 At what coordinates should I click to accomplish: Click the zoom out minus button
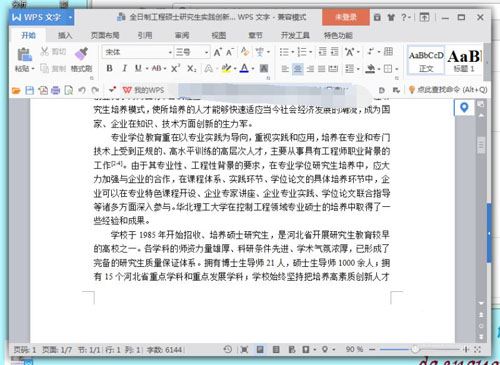click(x=373, y=349)
